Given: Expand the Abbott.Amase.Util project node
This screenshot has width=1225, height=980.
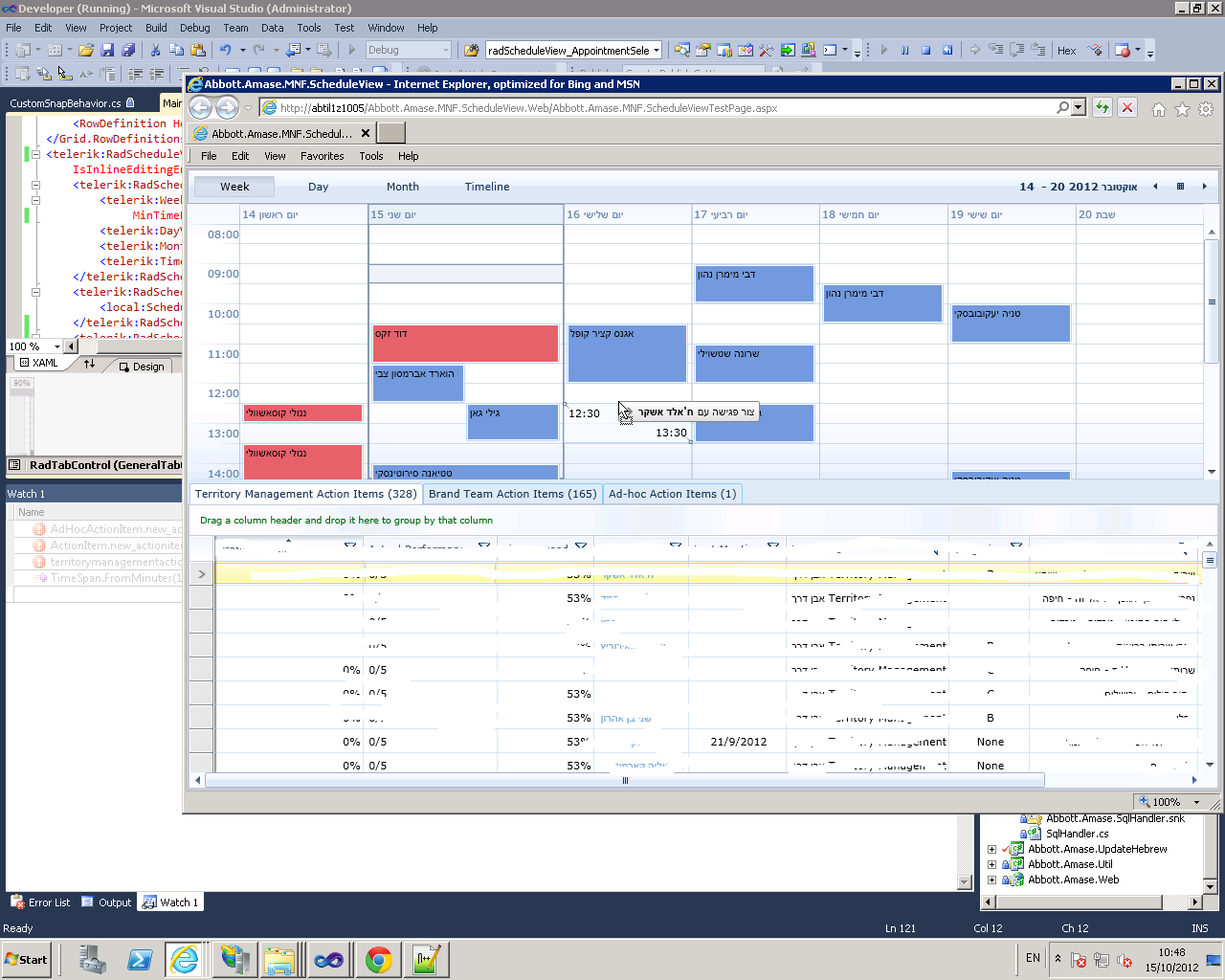Looking at the screenshot, I should 992,864.
